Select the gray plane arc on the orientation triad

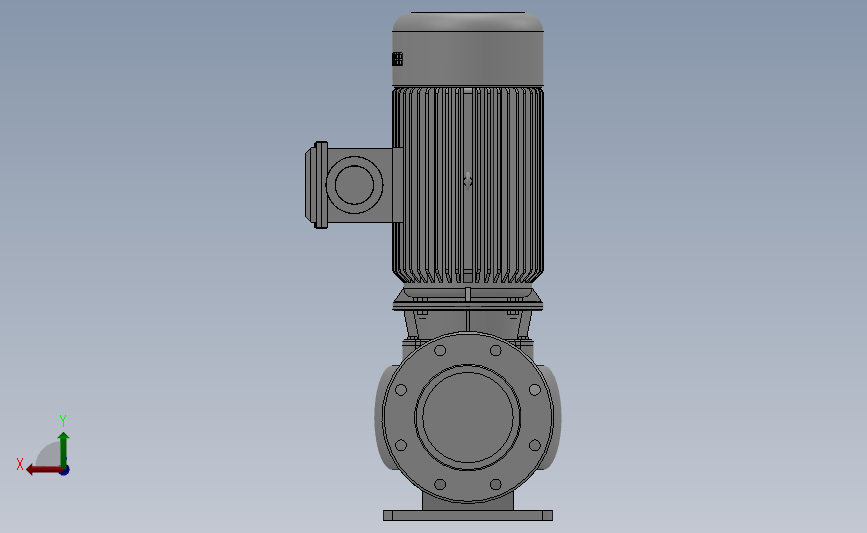pos(48,455)
